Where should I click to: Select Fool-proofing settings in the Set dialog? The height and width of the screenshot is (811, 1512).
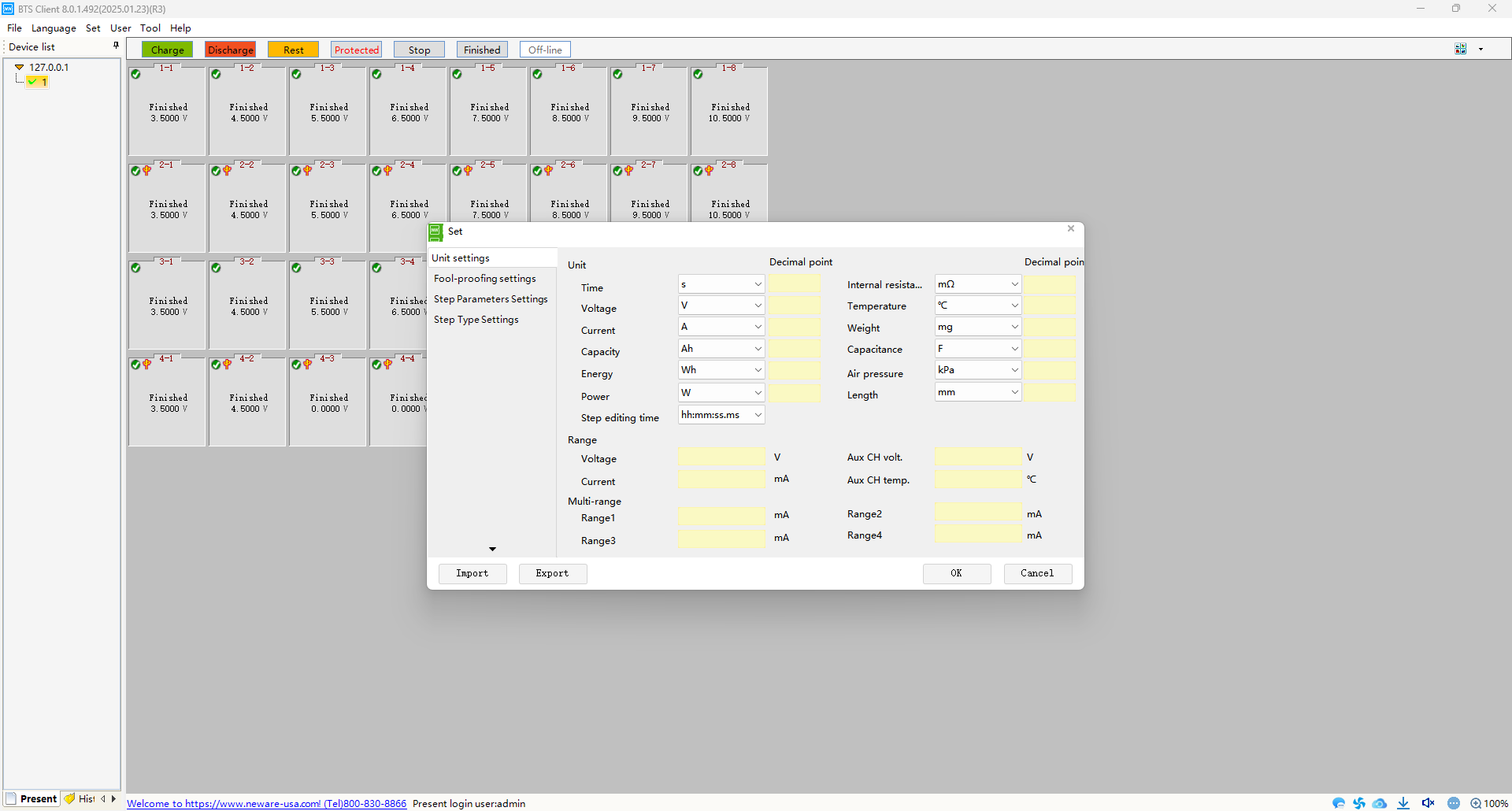[x=484, y=279]
